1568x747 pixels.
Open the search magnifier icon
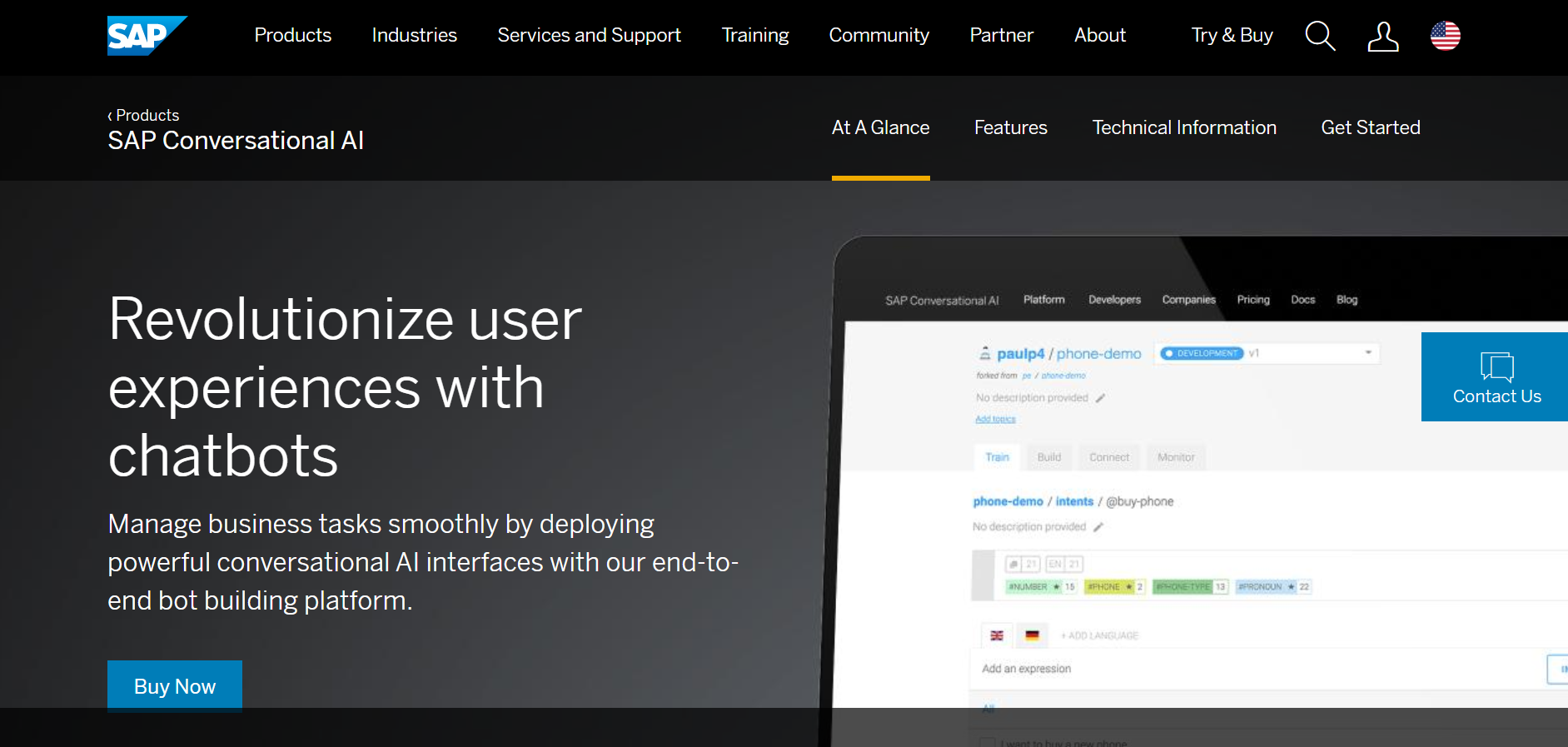point(1320,36)
